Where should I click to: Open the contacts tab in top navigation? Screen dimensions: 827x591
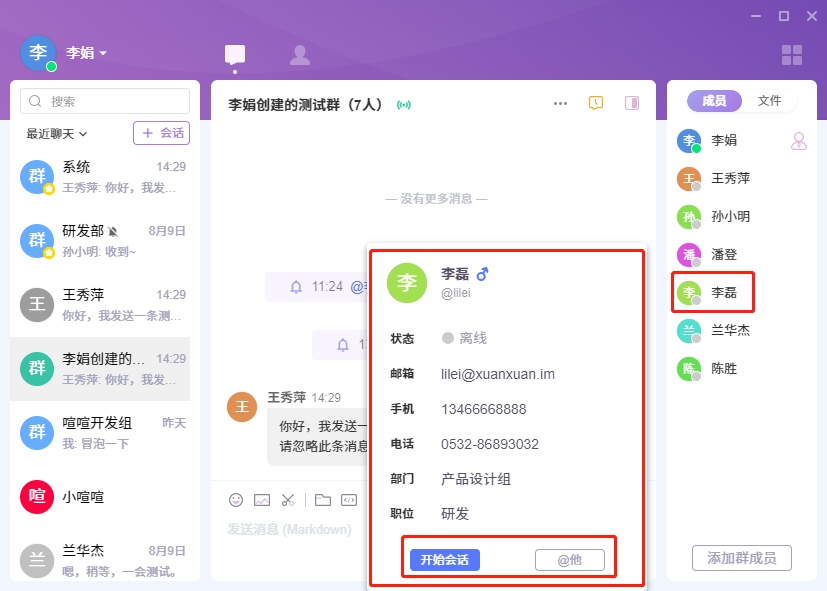299,55
